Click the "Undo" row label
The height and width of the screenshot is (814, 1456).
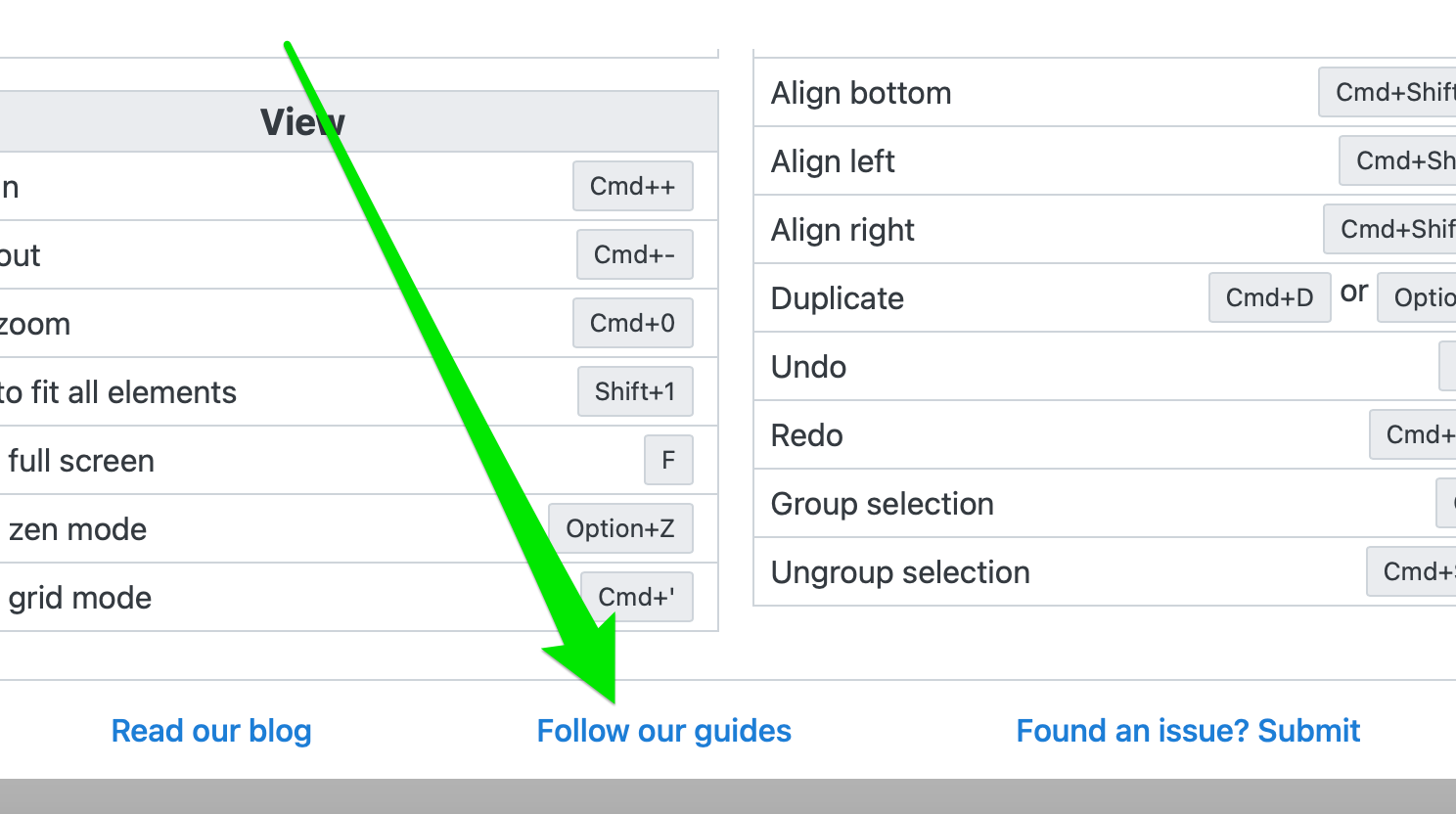tap(808, 367)
